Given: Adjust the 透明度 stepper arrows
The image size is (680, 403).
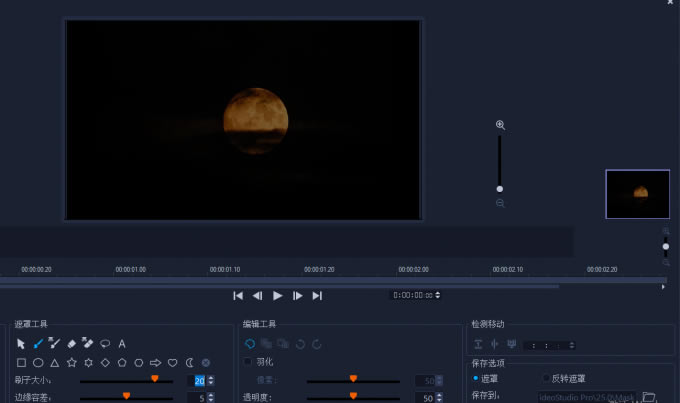Looking at the screenshot, I should click(x=440, y=398).
